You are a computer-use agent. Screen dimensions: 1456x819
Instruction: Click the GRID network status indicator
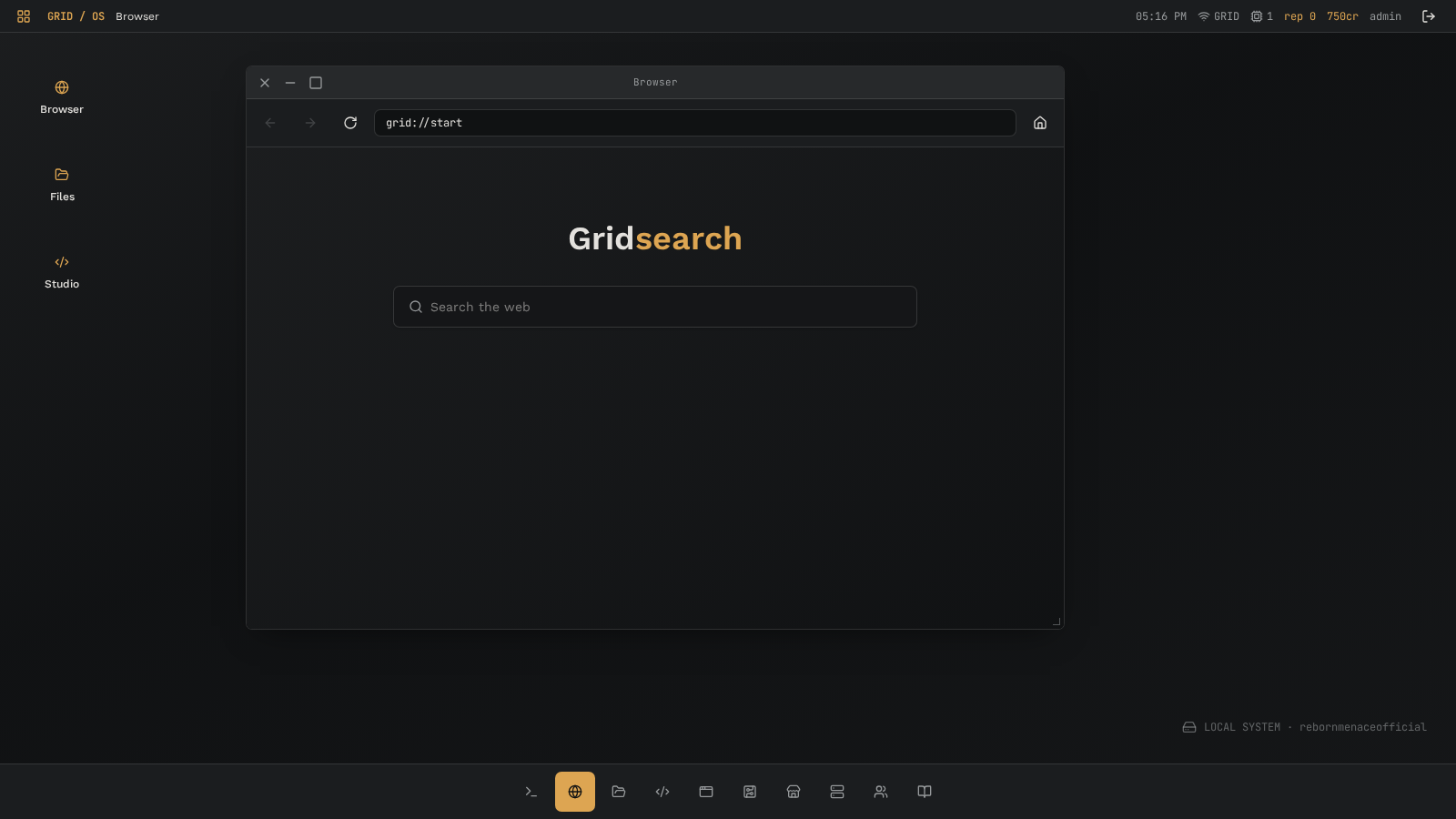click(1218, 16)
